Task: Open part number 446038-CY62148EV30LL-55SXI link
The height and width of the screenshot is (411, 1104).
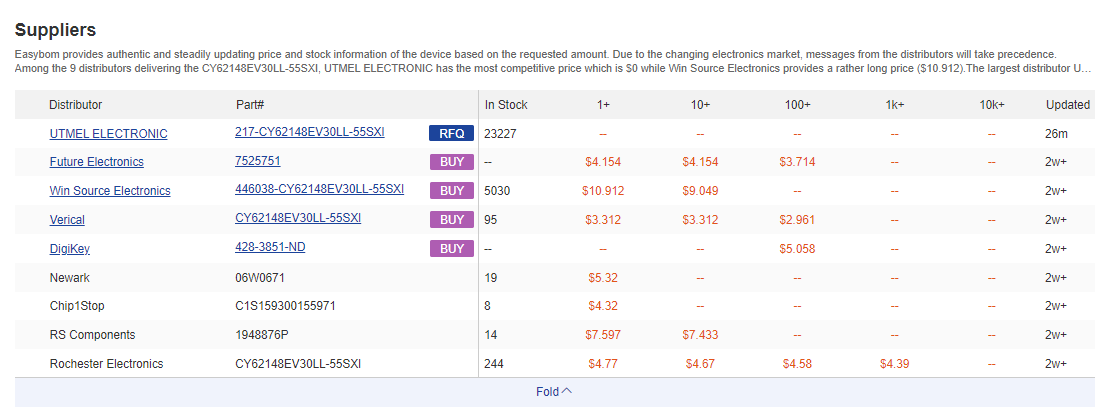Action: (319, 189)
